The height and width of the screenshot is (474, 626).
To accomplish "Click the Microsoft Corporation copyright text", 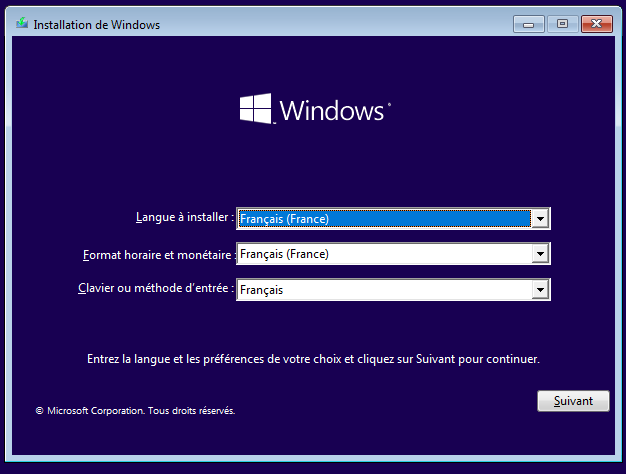I will coord(135,411).
